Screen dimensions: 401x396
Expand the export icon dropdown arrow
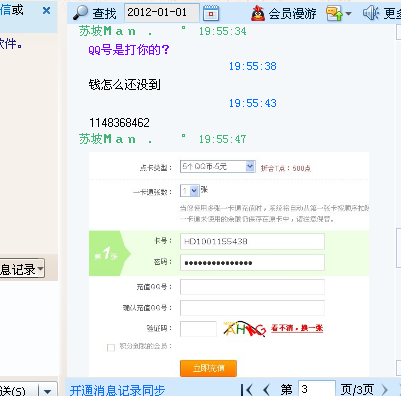[x=348, y=14]
